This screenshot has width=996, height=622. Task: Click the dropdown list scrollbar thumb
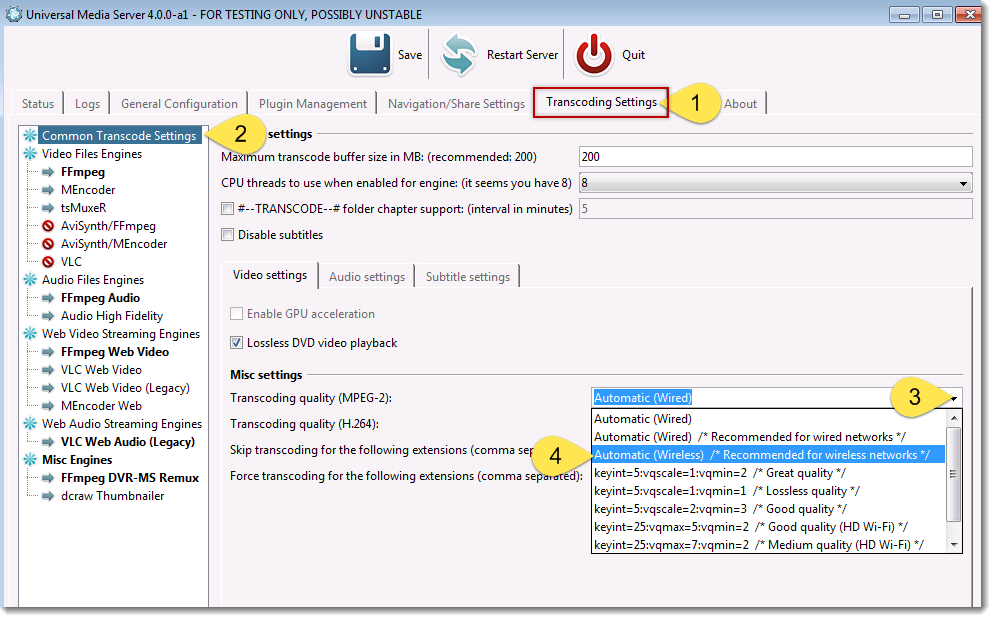point(953,474)
